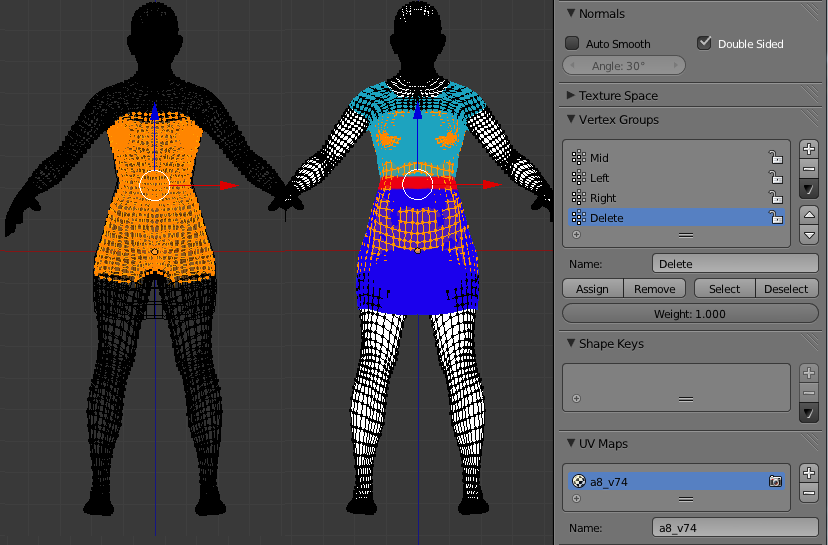Add a new vertex group with plus icon
The width and height of the screenshot is (828, 545).
809,149
